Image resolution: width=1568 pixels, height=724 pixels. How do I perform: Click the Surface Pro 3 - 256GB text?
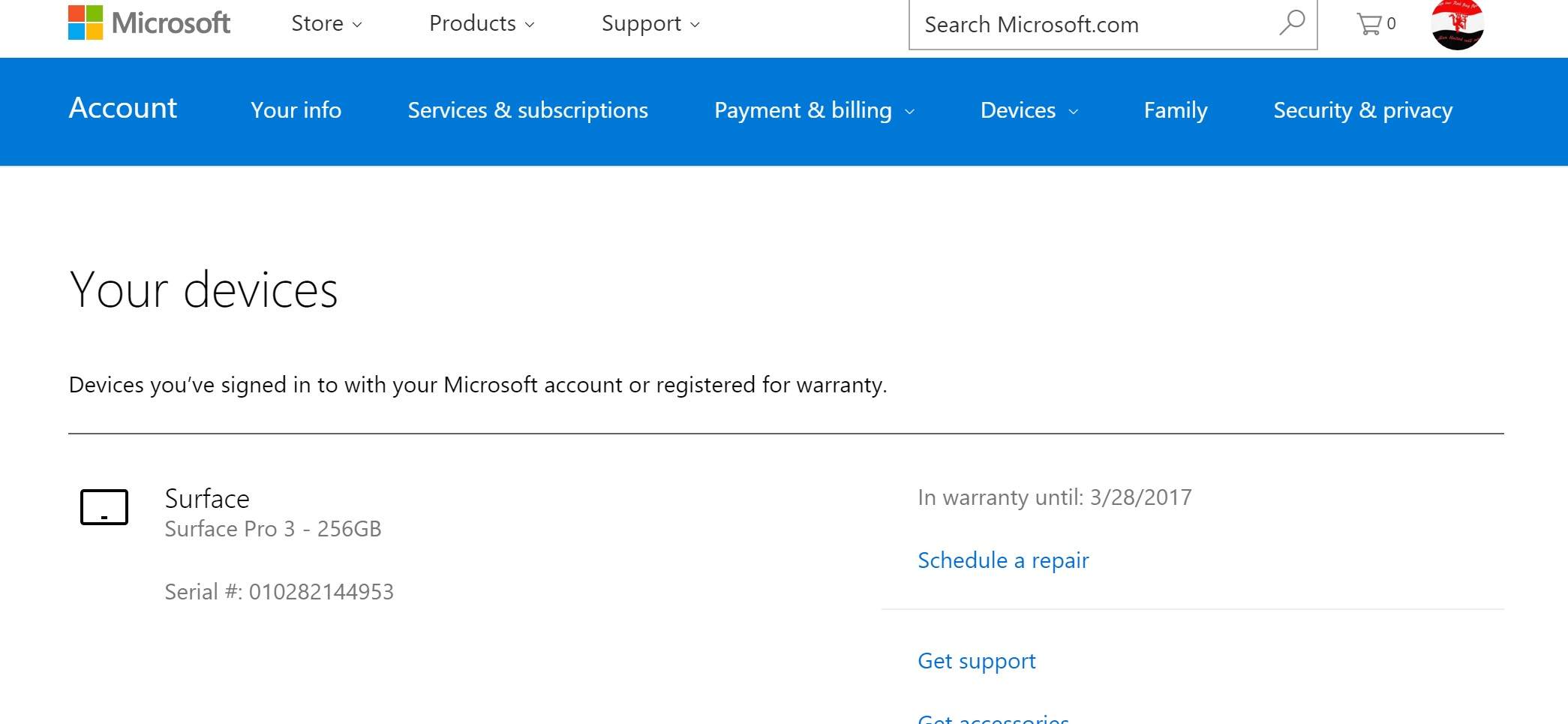pos(273,529)
